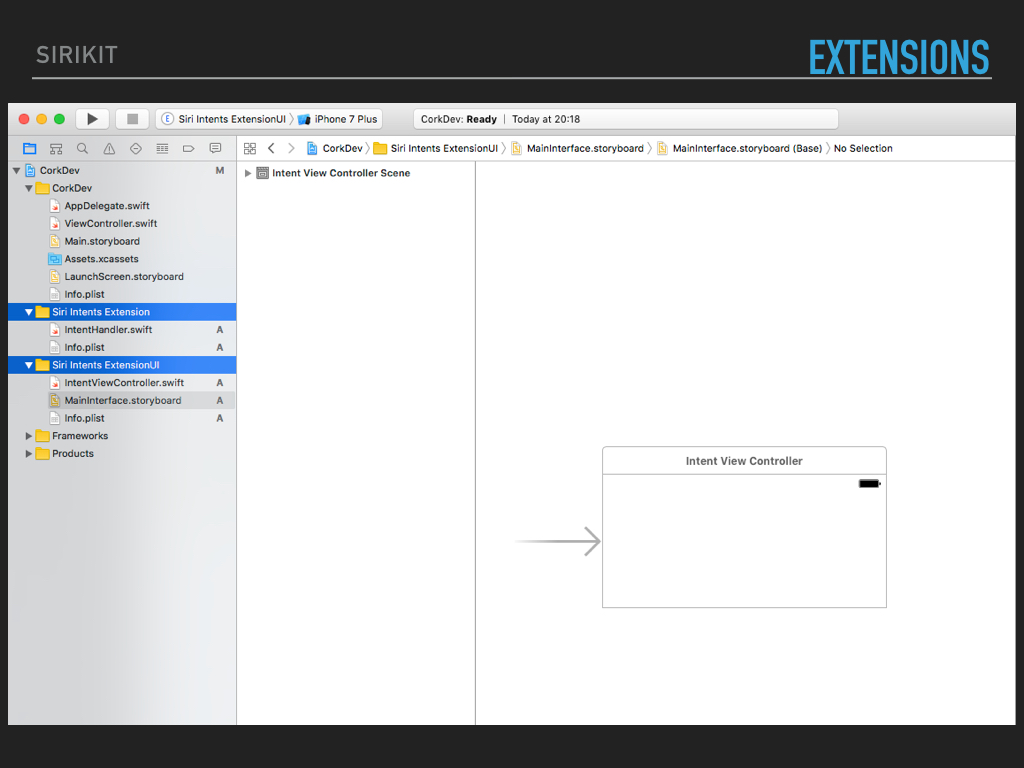Select MainInterface.storyboard in navigator

[122, 400]
